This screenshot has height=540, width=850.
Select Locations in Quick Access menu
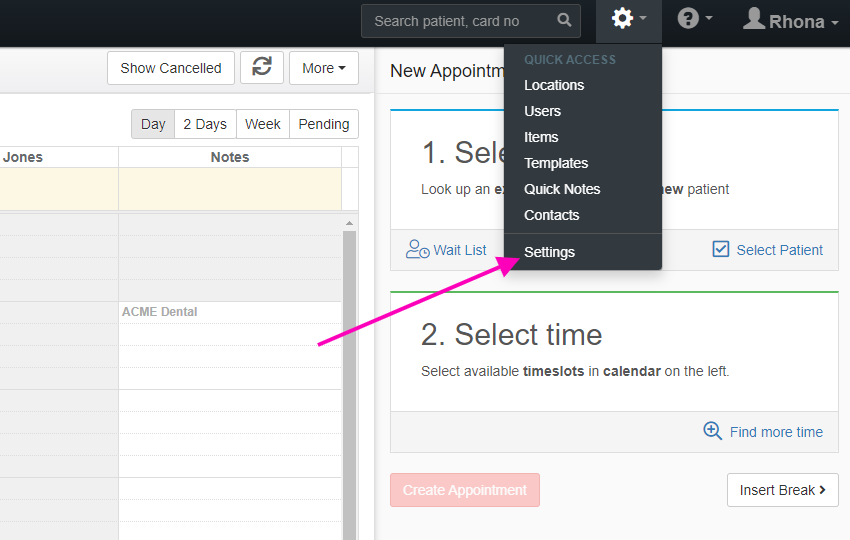pyautogui.click(x=553, y=85)
